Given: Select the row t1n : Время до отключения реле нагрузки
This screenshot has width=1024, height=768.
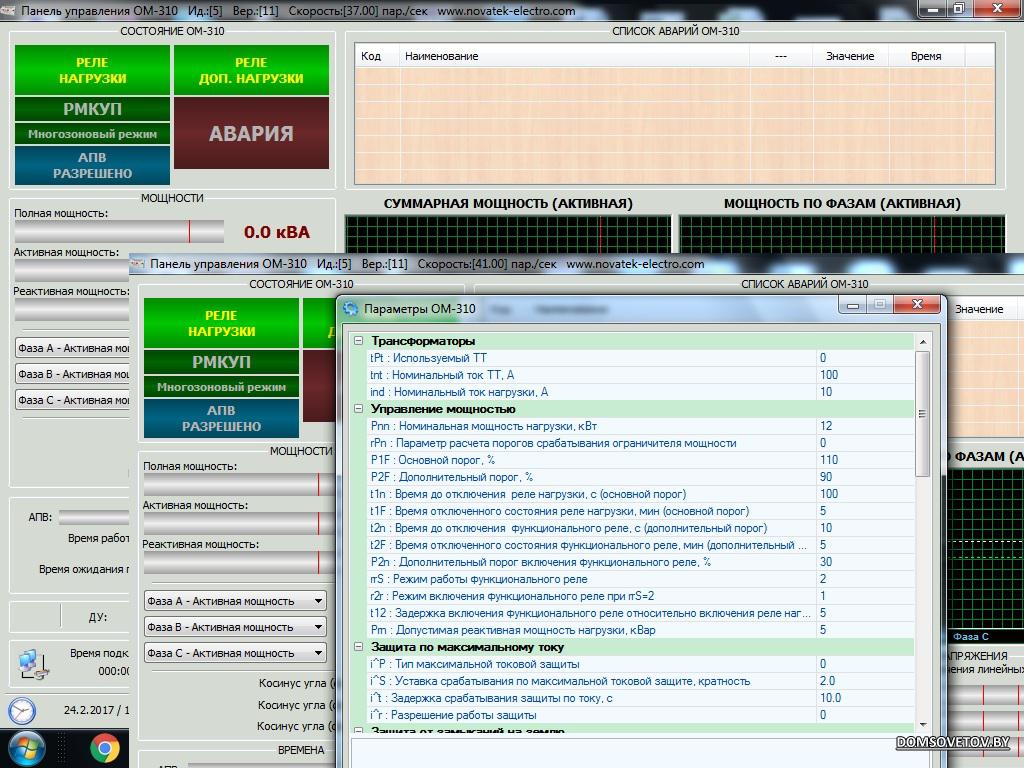Looking at the screenshot, I should click(x=640, y=494).
